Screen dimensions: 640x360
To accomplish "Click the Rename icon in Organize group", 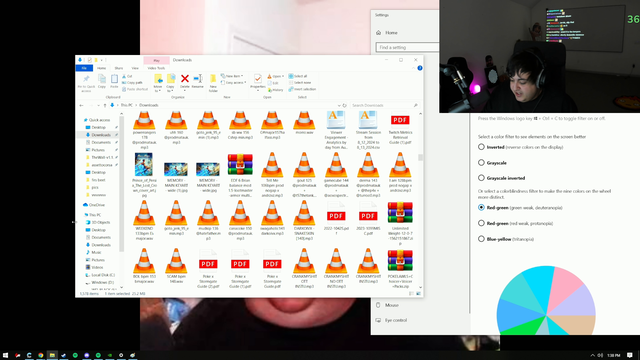I will tap(198, 78).
